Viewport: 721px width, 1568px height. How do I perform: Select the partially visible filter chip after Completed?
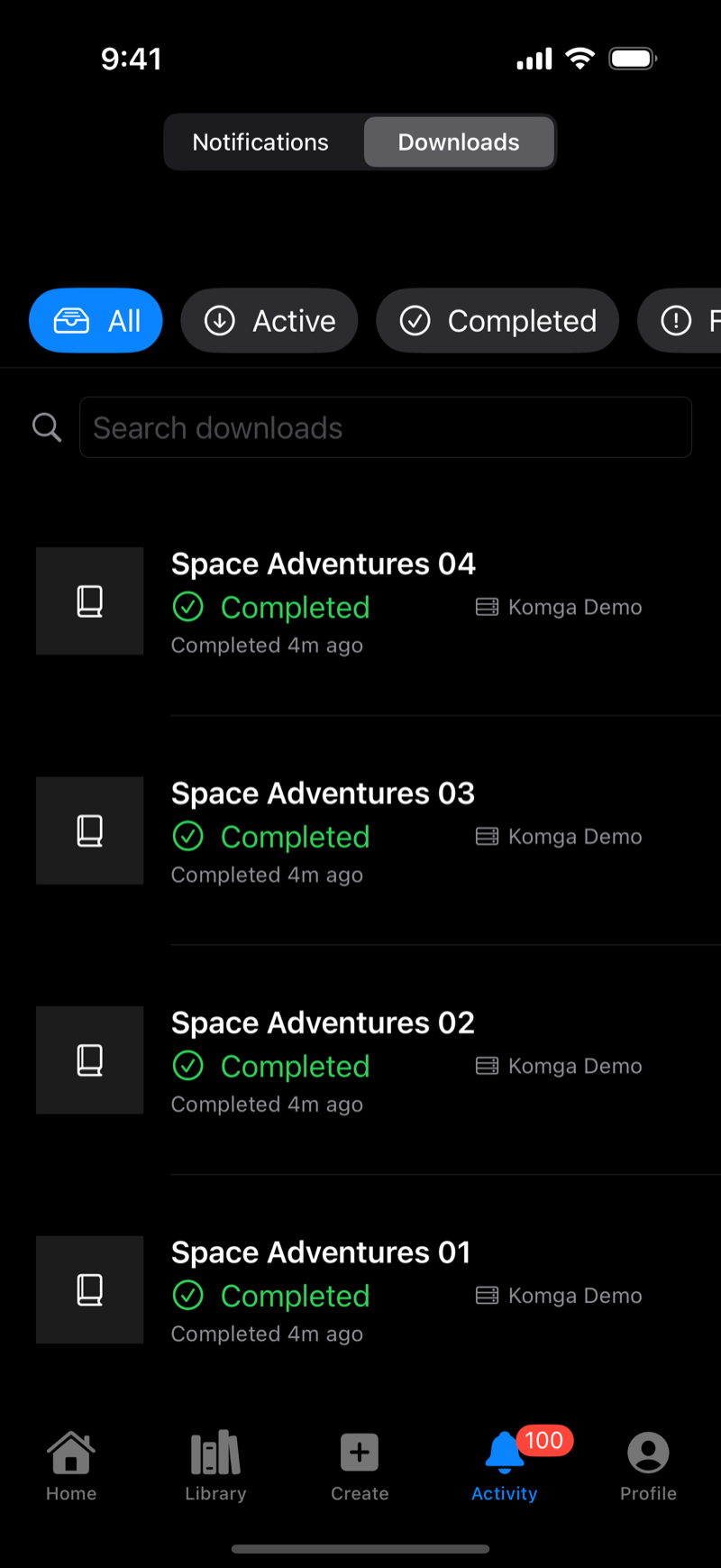coord(680,320)
